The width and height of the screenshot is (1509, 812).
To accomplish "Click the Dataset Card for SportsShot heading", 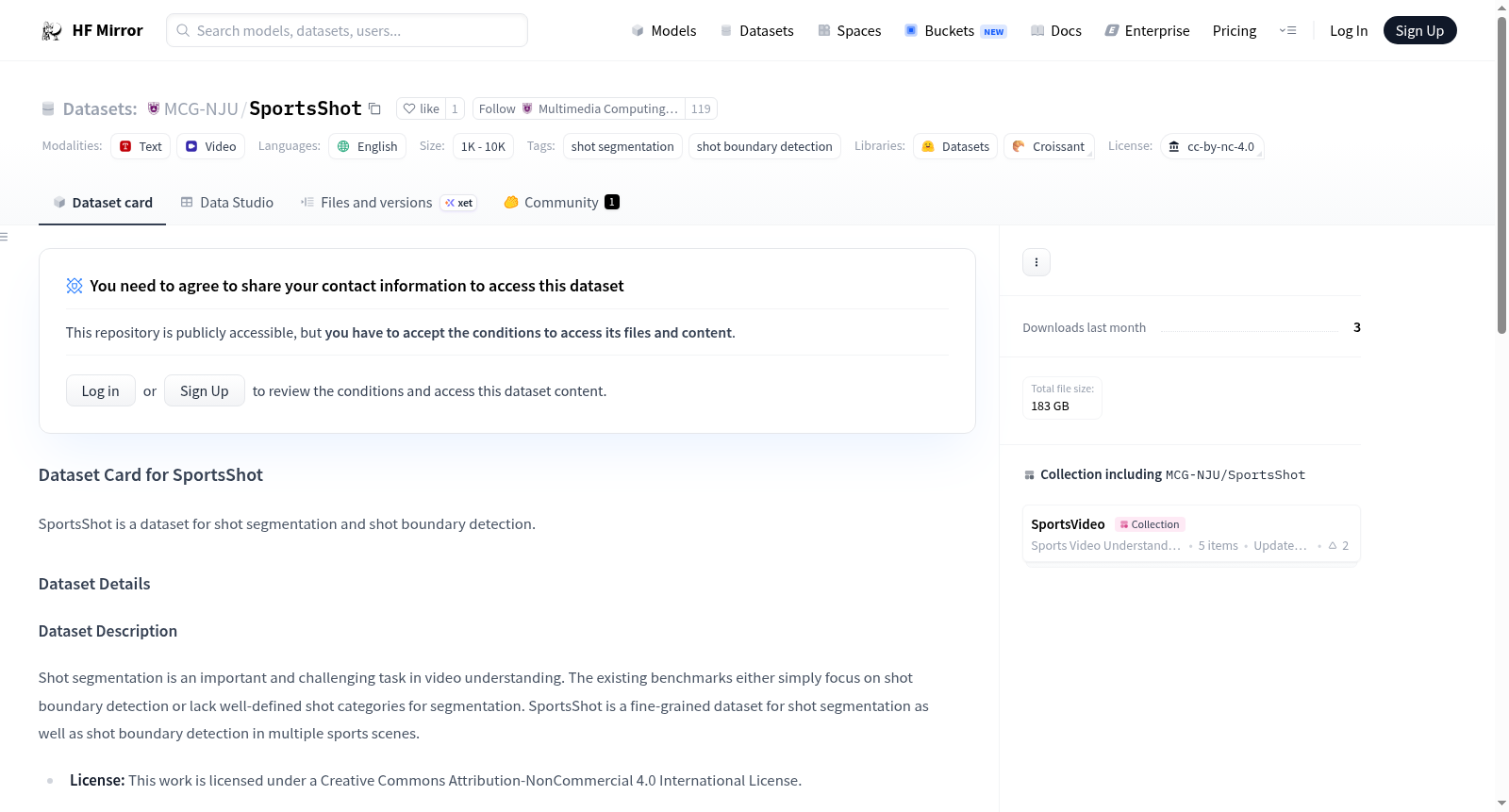I will click(x=151, y=475).
